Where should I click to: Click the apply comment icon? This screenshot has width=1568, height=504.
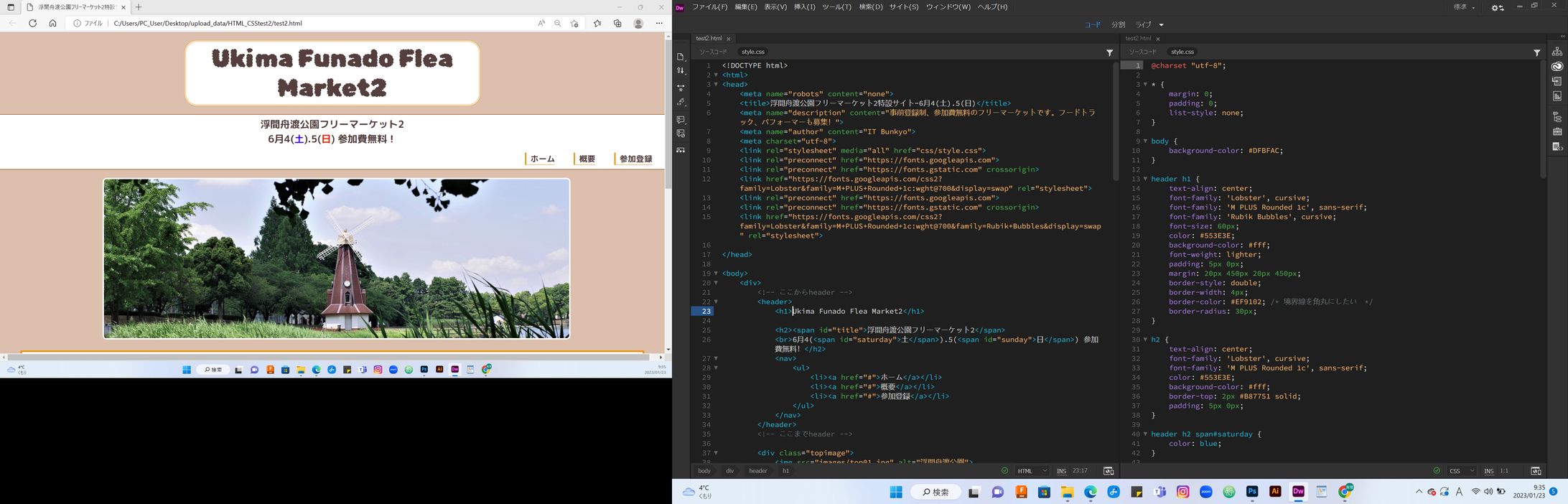681,120
